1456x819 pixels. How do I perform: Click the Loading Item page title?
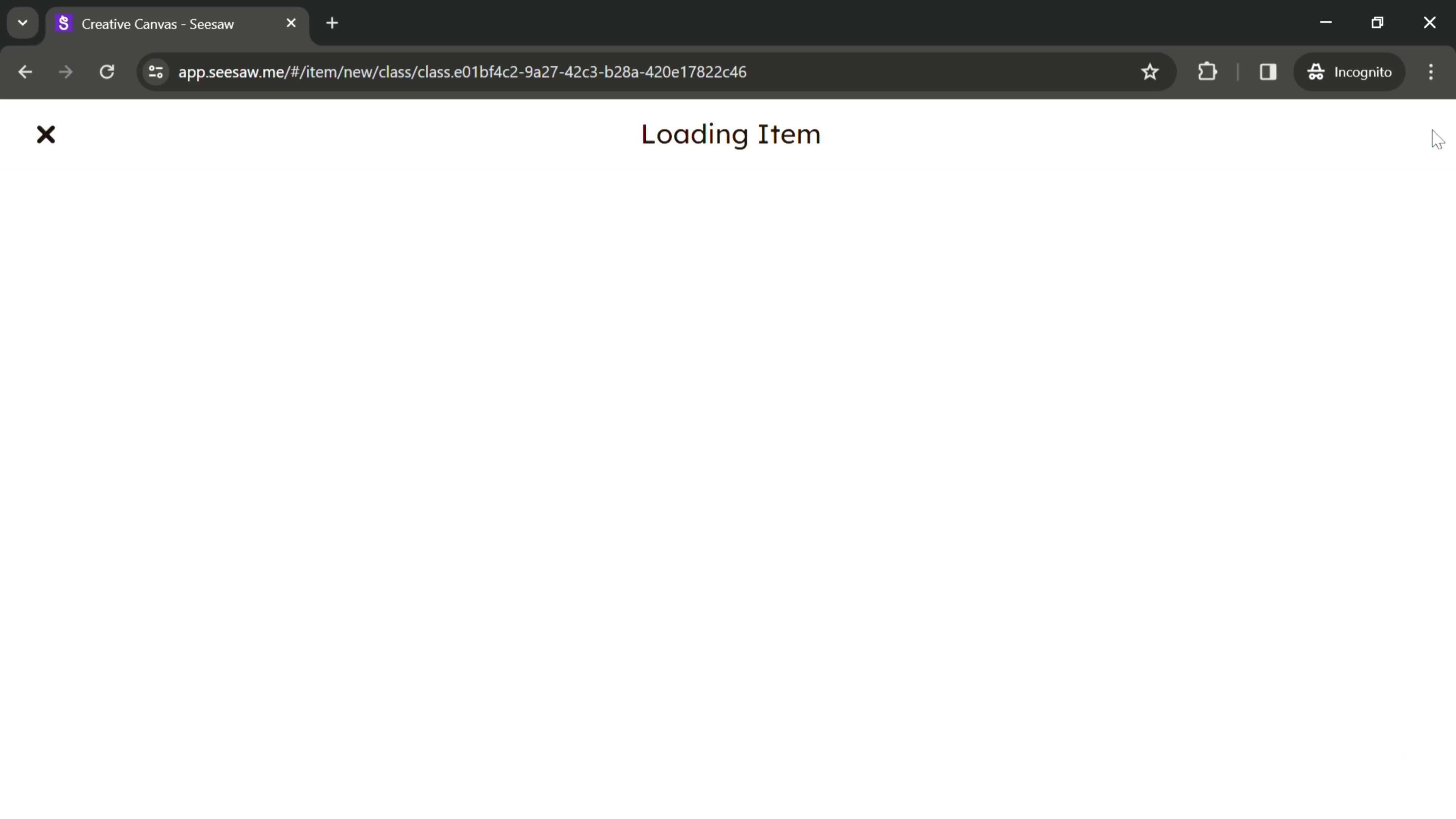coord(731,134)
